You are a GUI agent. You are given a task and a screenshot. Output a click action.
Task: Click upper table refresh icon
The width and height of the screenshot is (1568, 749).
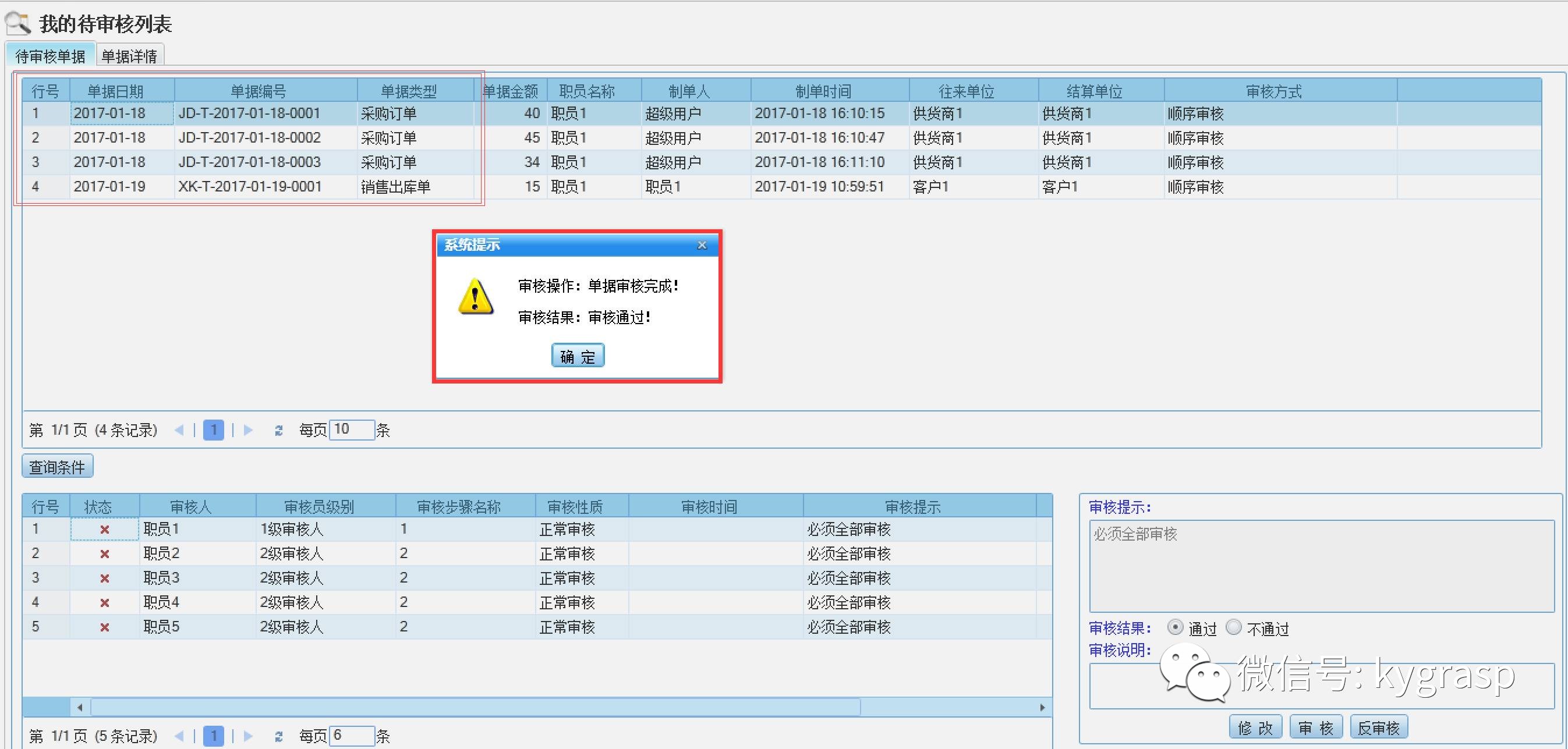(278, 431)
